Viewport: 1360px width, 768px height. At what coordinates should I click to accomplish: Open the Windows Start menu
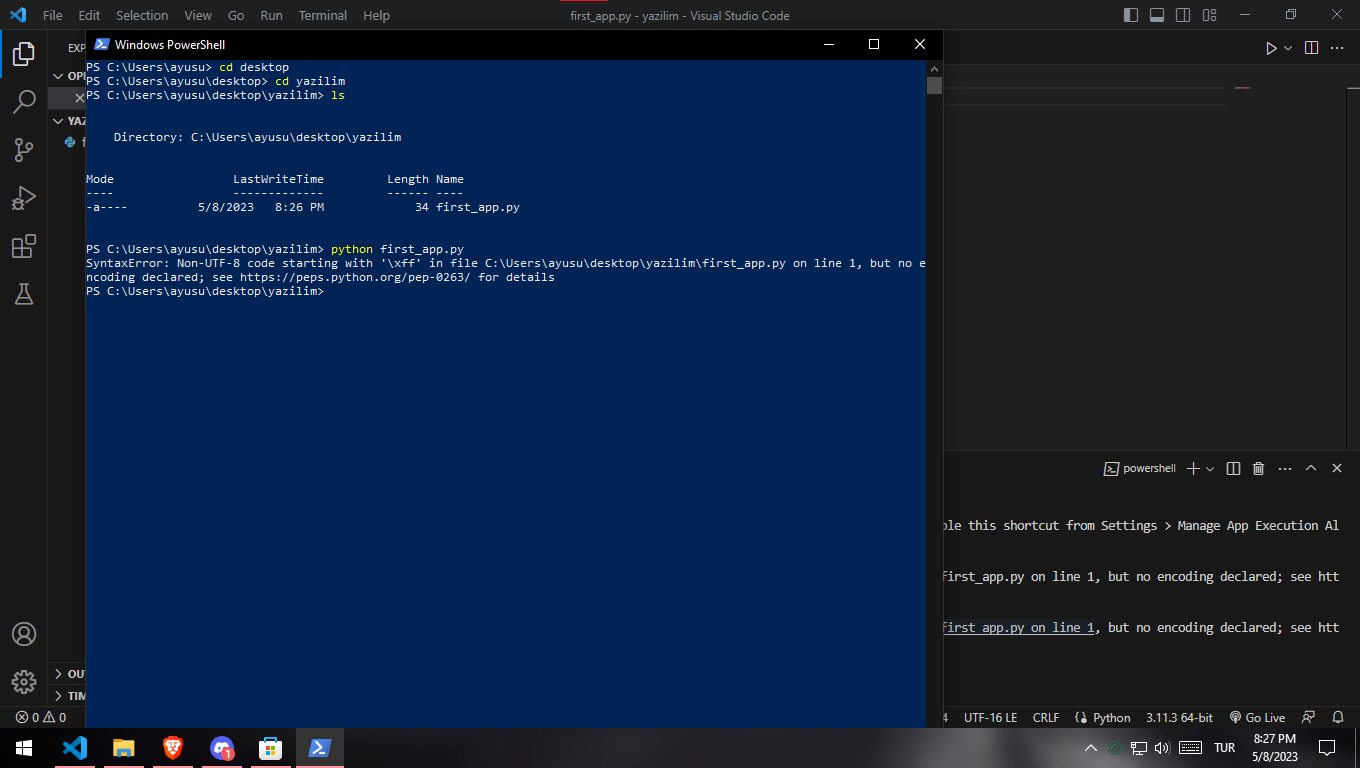(x=24, y=748)
